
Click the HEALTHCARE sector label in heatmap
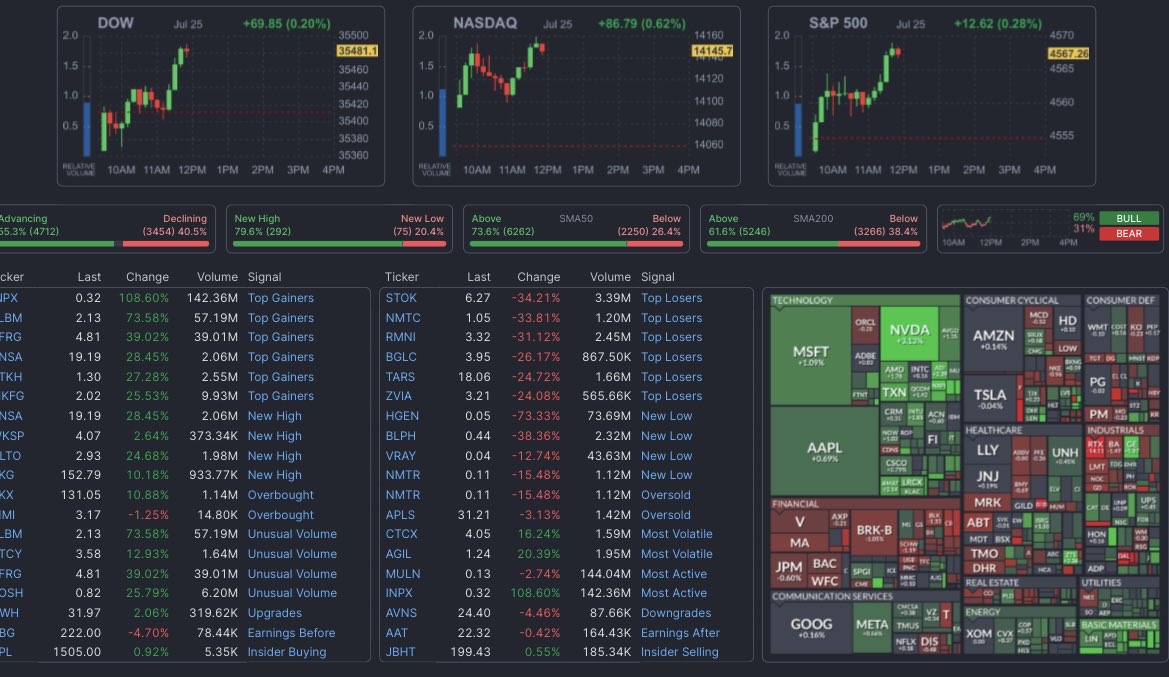coord(993,430)
